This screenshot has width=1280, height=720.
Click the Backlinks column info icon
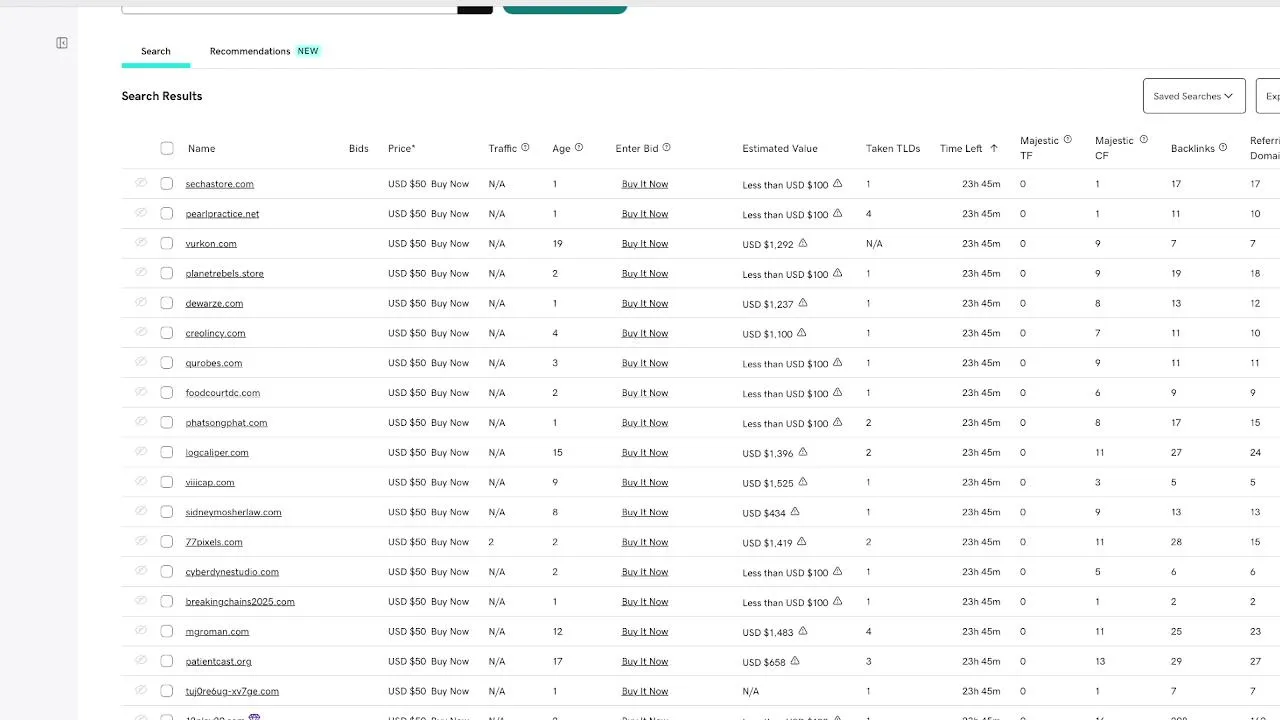coord(1223,148)
